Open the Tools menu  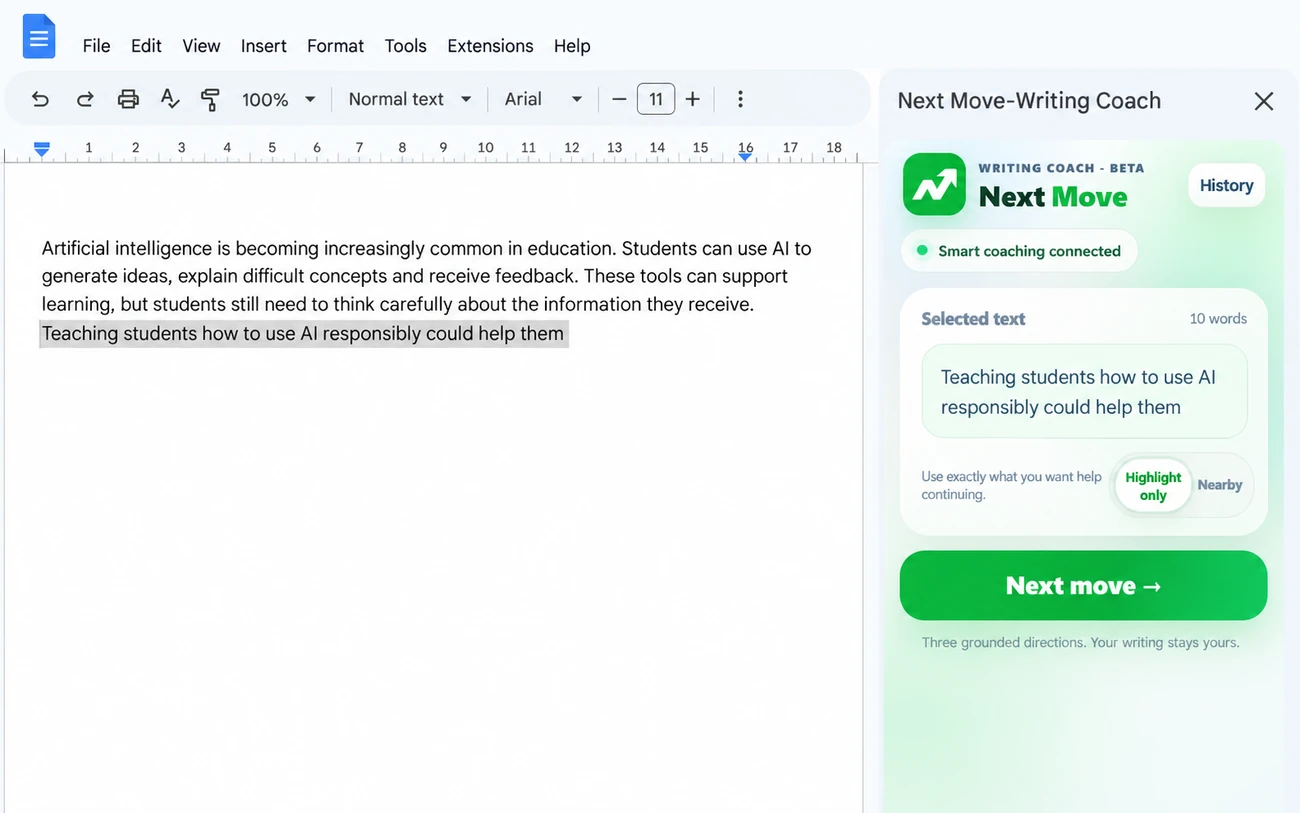pyautogui.click(x=406, y=46)
